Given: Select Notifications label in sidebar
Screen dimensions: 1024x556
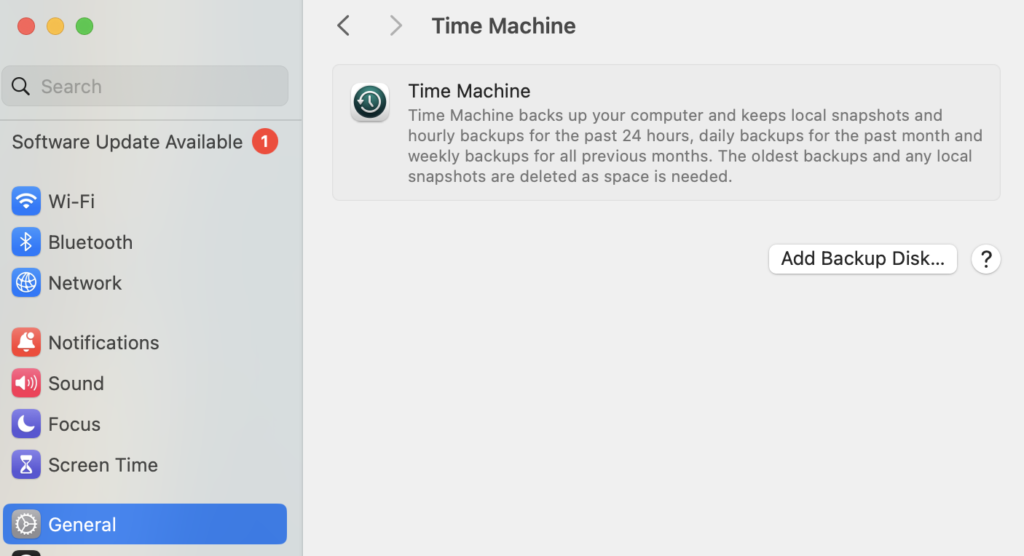Looking at the screenshot, I should click(103, 342).
